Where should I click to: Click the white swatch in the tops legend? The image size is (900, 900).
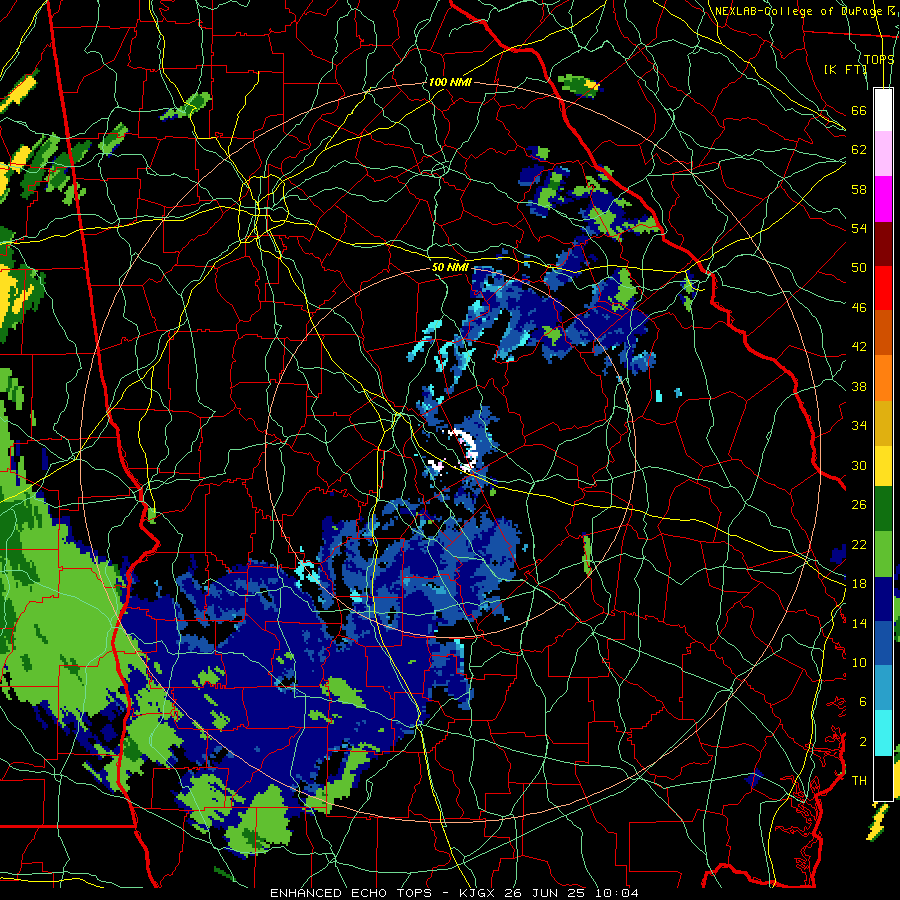883,110
